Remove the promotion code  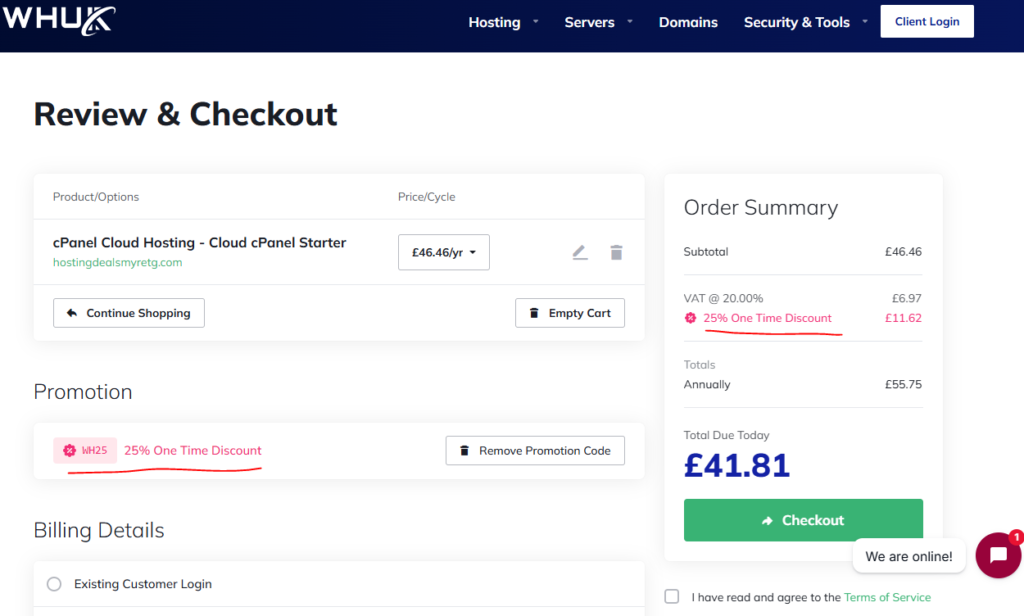[x=535, y=451]
